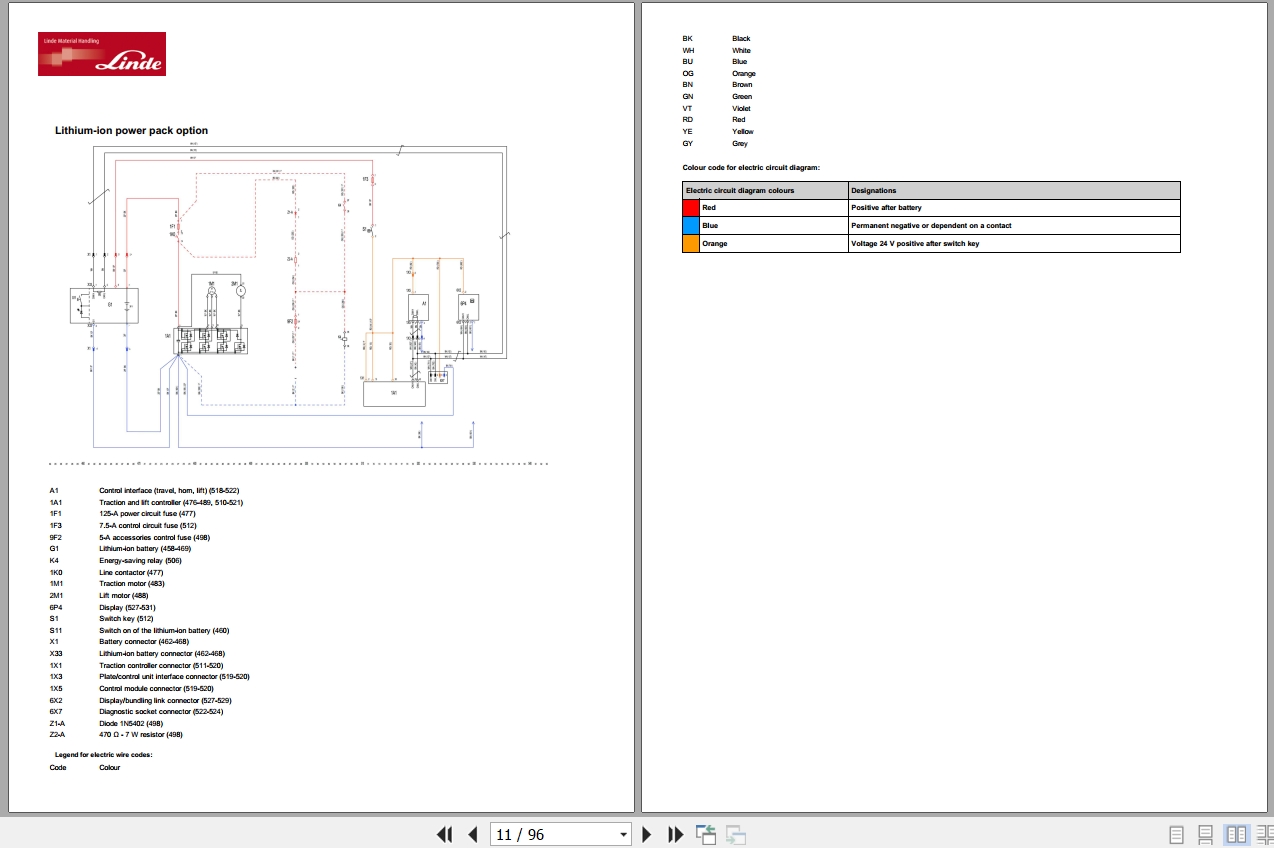The height and width of the screenshot is (848, 1274).
Task: Click 'Colour code for electric circuit diagram' text
Action: click(x=751, y=167)
